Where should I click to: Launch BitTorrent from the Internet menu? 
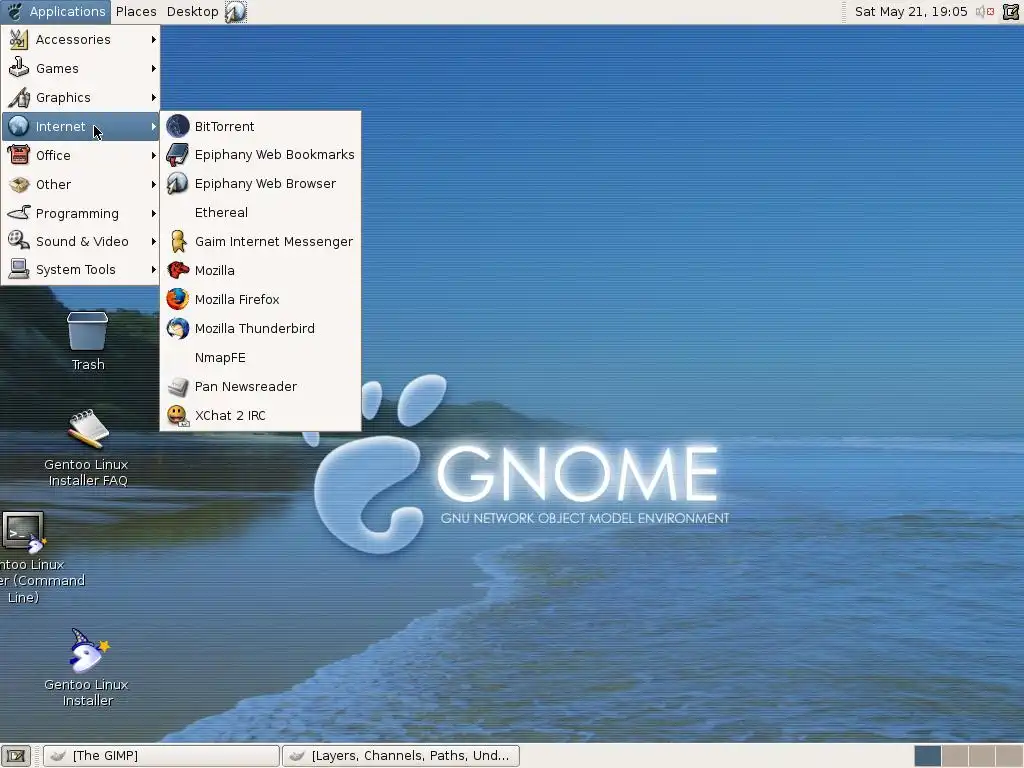(261, 126)
